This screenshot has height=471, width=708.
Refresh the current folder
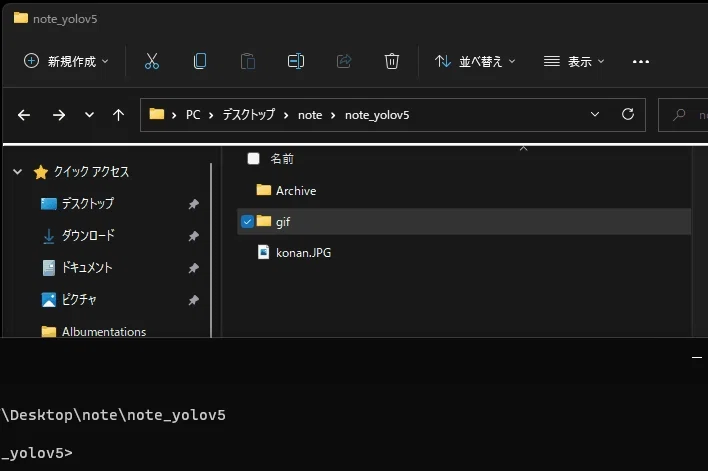click(628, 114)
